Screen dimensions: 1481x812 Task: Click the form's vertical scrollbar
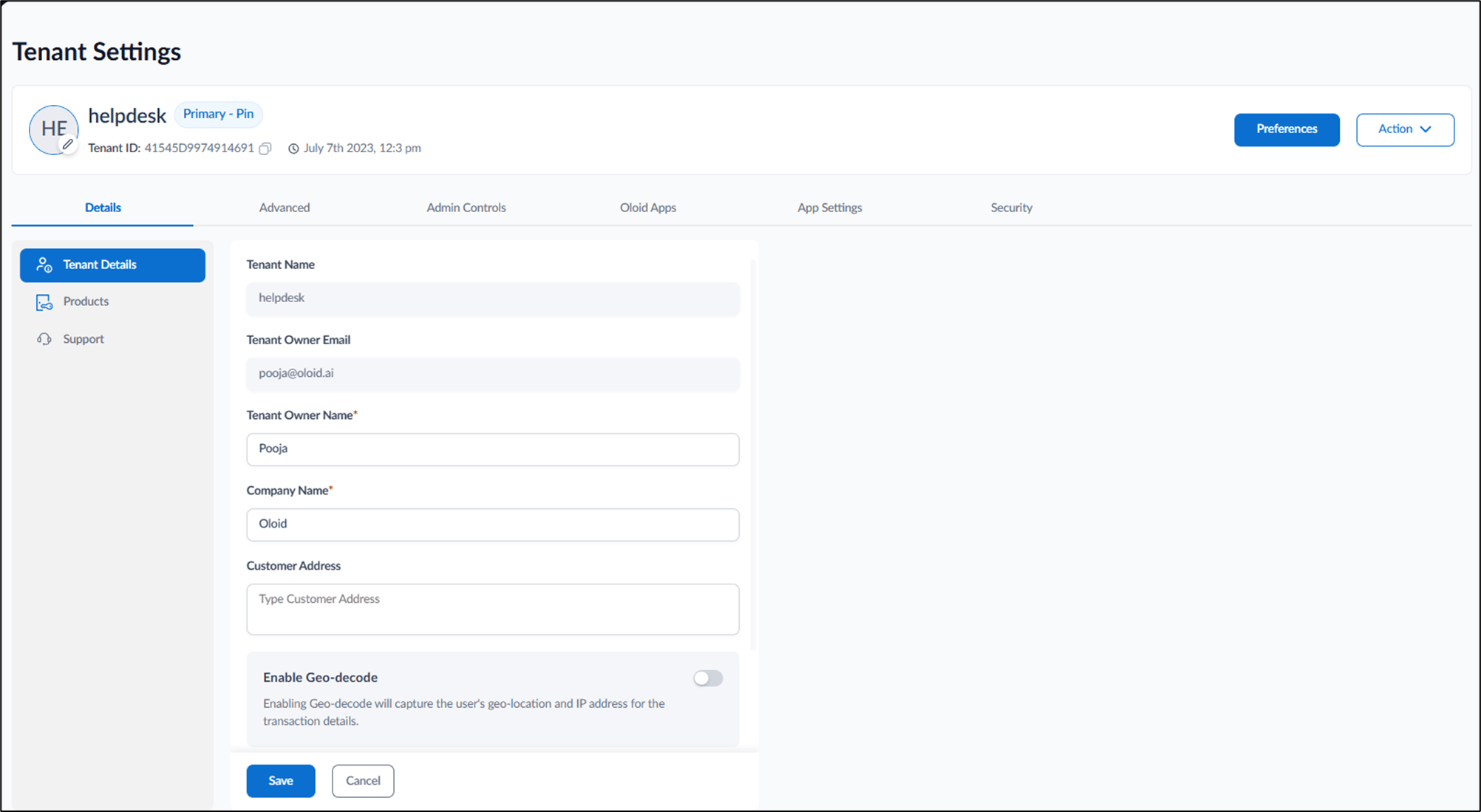(753, 454)
